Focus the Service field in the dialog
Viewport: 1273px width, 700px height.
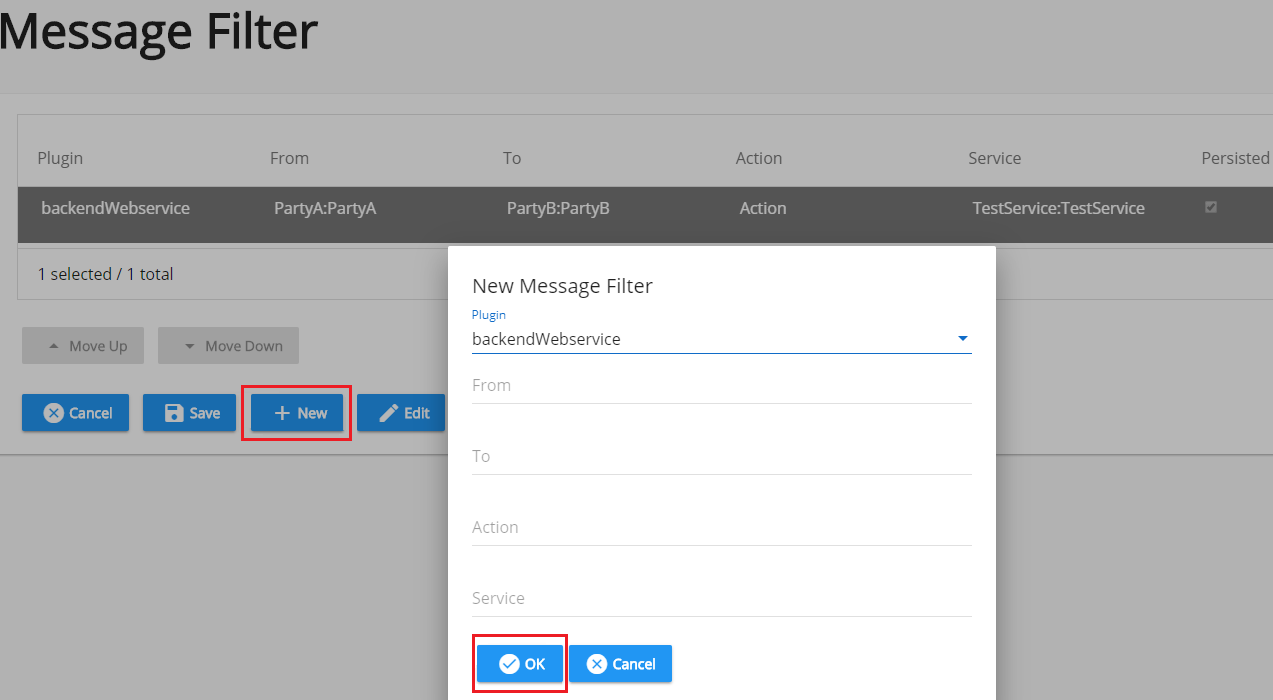click(720, 599)
